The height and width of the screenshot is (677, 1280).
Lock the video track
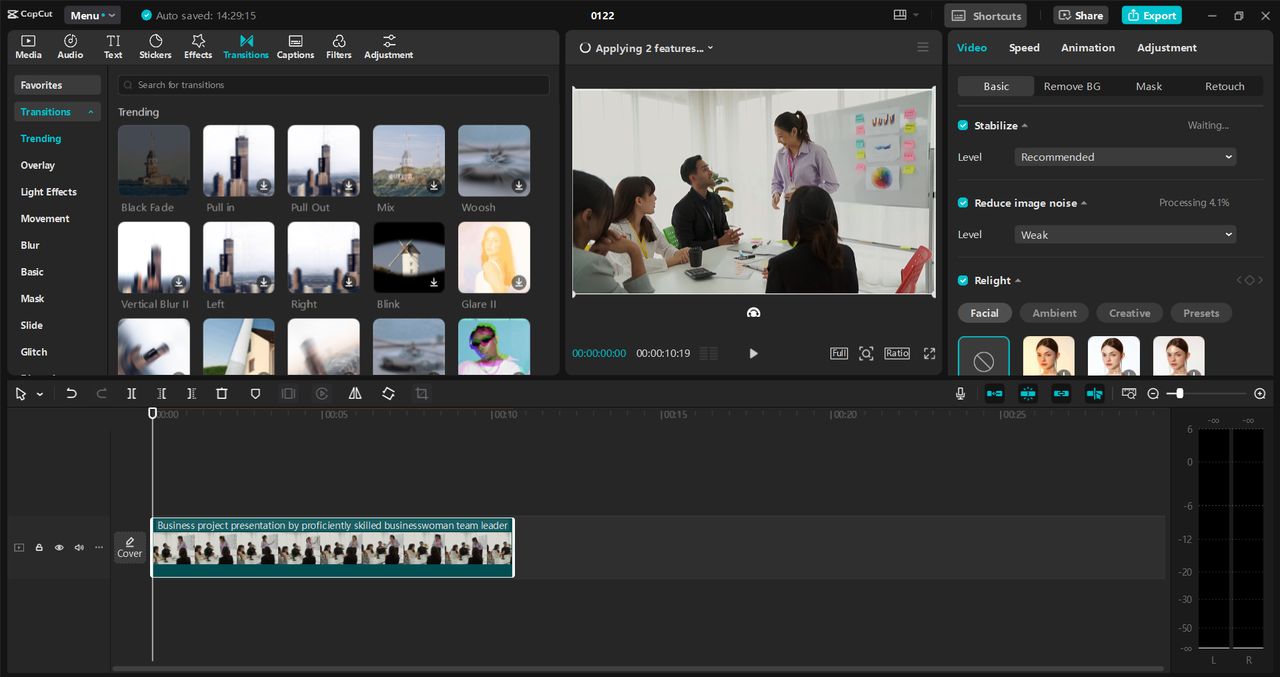[39, 547]
